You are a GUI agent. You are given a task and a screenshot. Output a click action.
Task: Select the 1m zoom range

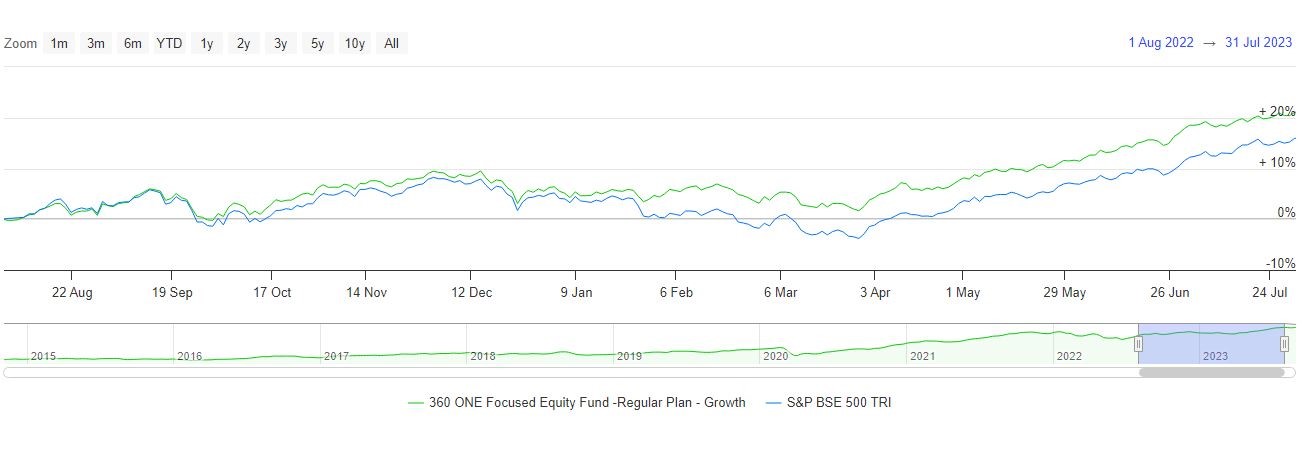tap(59, 43)
